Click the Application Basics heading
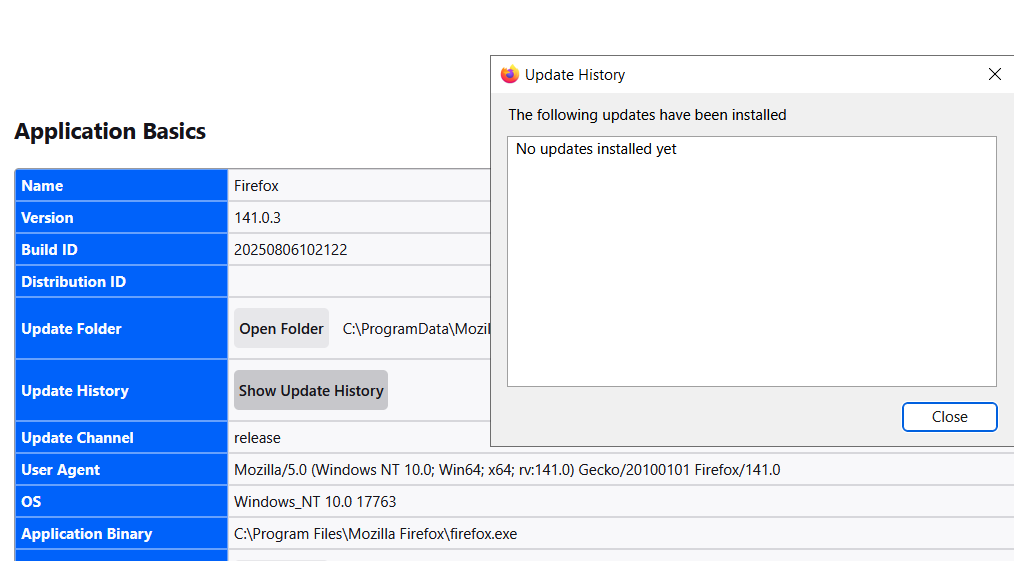 [110, 132]
